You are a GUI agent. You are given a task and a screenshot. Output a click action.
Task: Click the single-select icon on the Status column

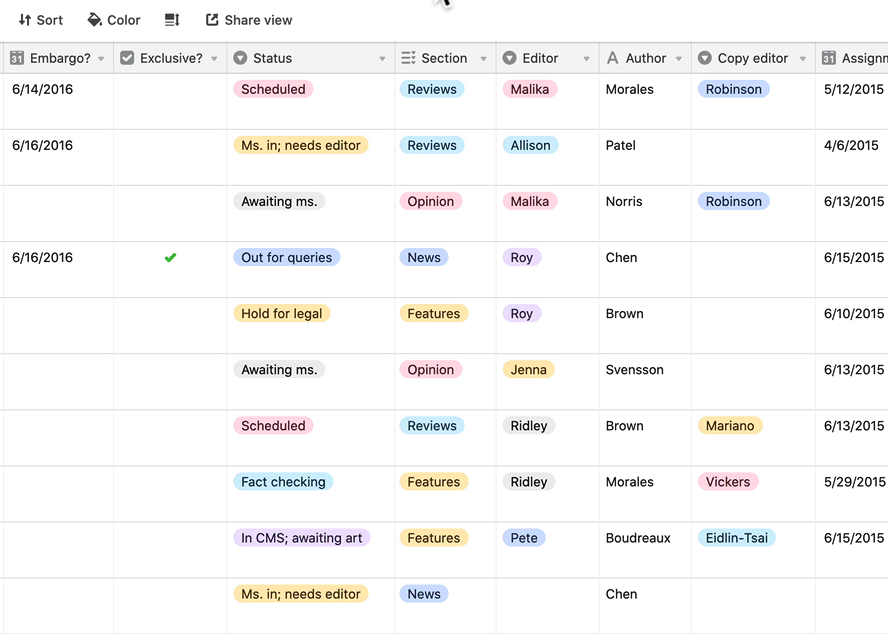[239, 58]
